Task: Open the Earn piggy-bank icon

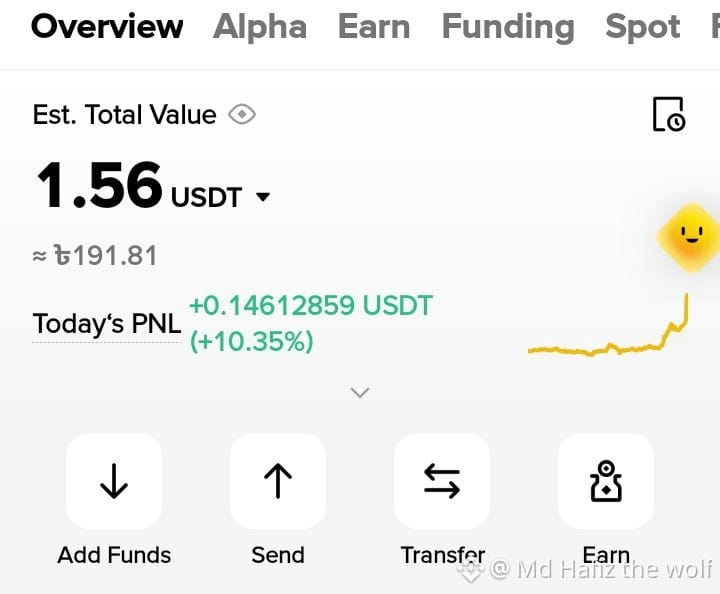Action: click(x=606, y=481)
